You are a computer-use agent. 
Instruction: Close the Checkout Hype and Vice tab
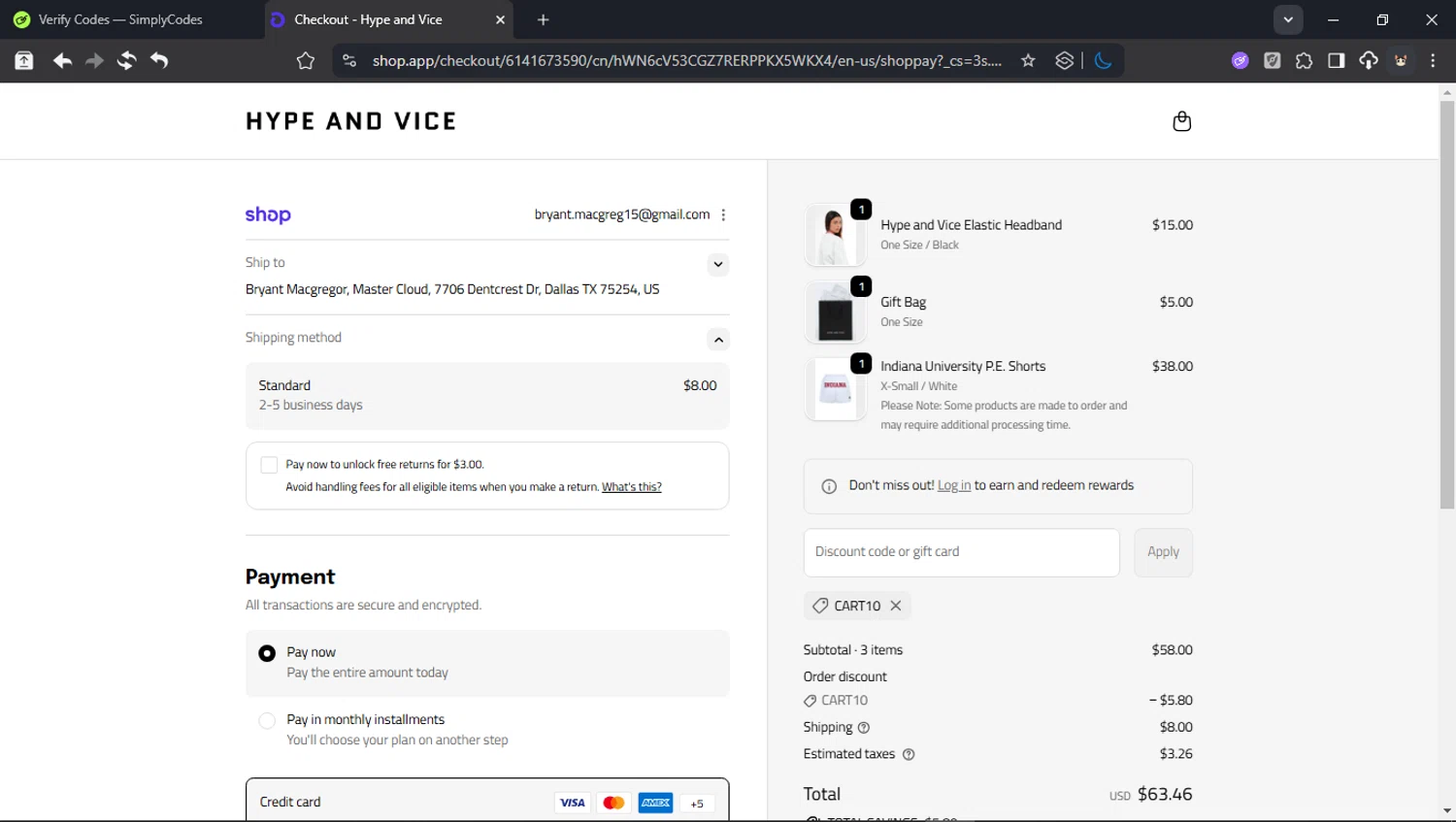(x=500, y=19)
